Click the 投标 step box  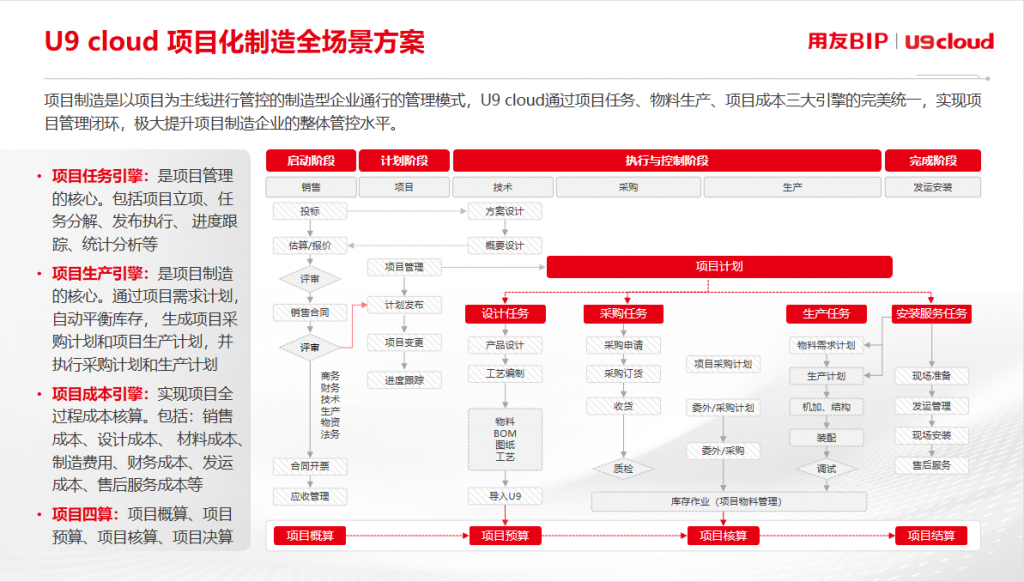coord(310,211)
